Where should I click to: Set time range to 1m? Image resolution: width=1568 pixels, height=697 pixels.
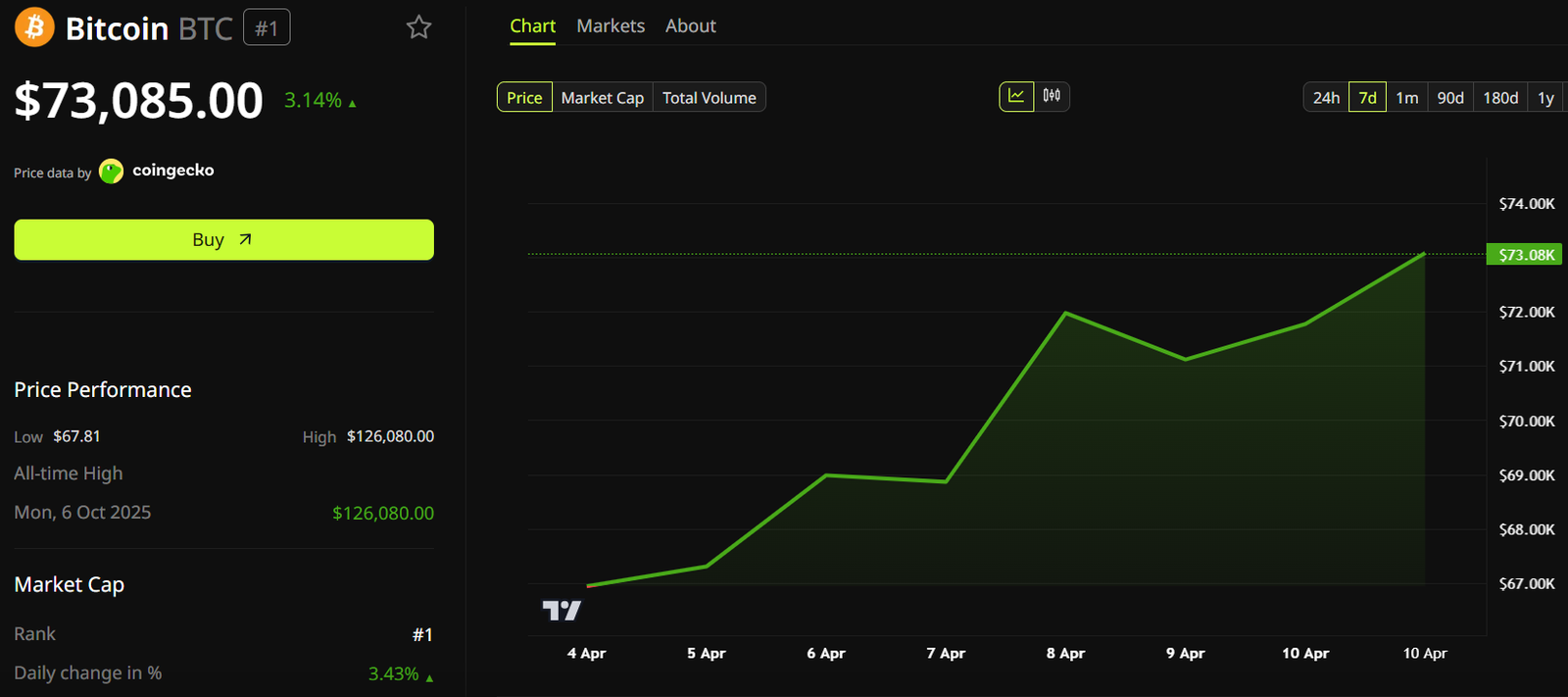click(1406, 98)
